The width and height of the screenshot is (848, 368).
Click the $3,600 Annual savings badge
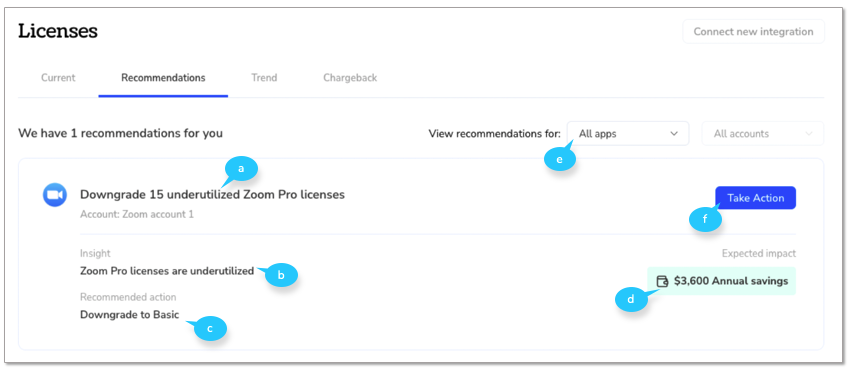click(x=721, y=281)
